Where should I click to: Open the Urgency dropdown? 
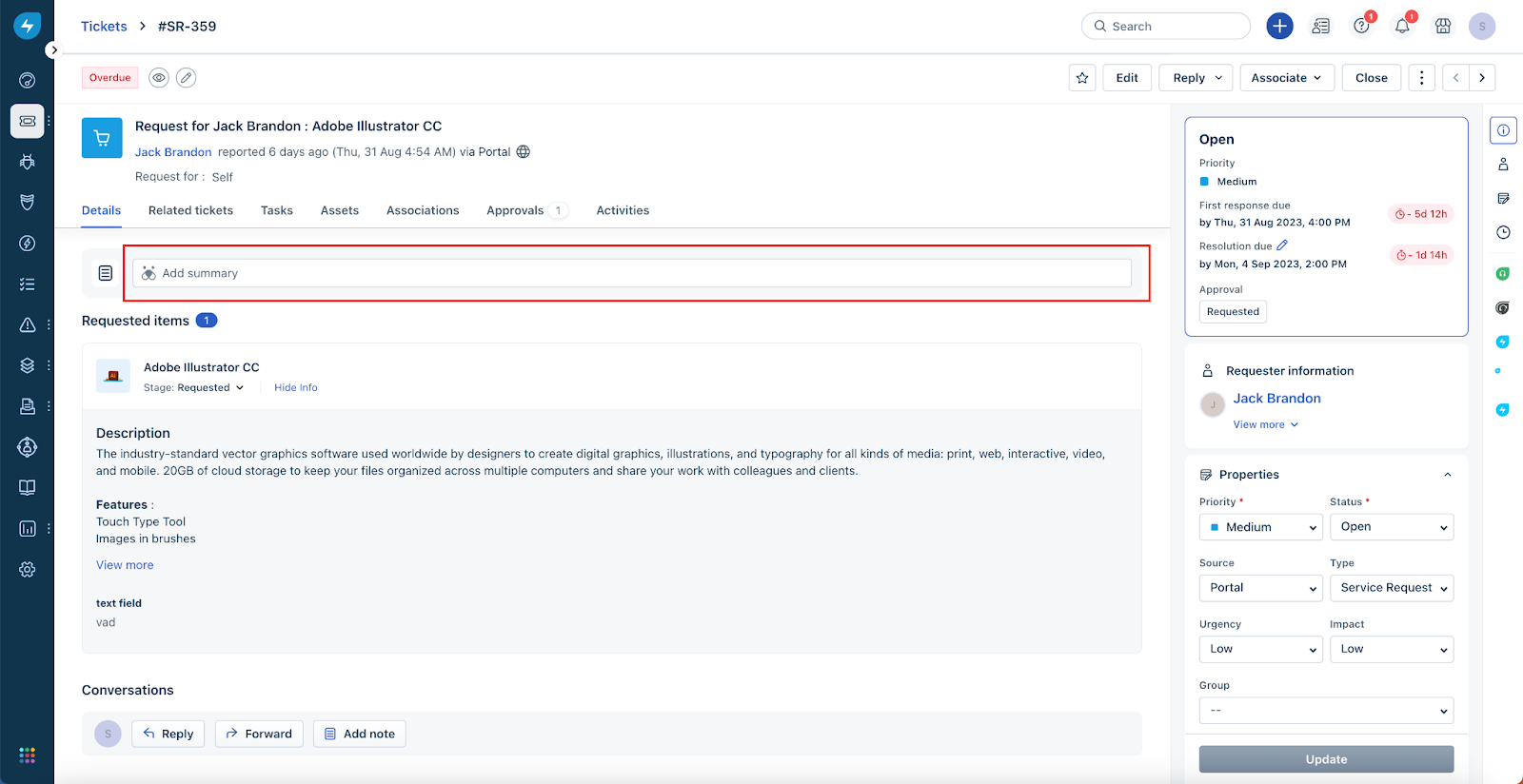tap(1261, 649)
